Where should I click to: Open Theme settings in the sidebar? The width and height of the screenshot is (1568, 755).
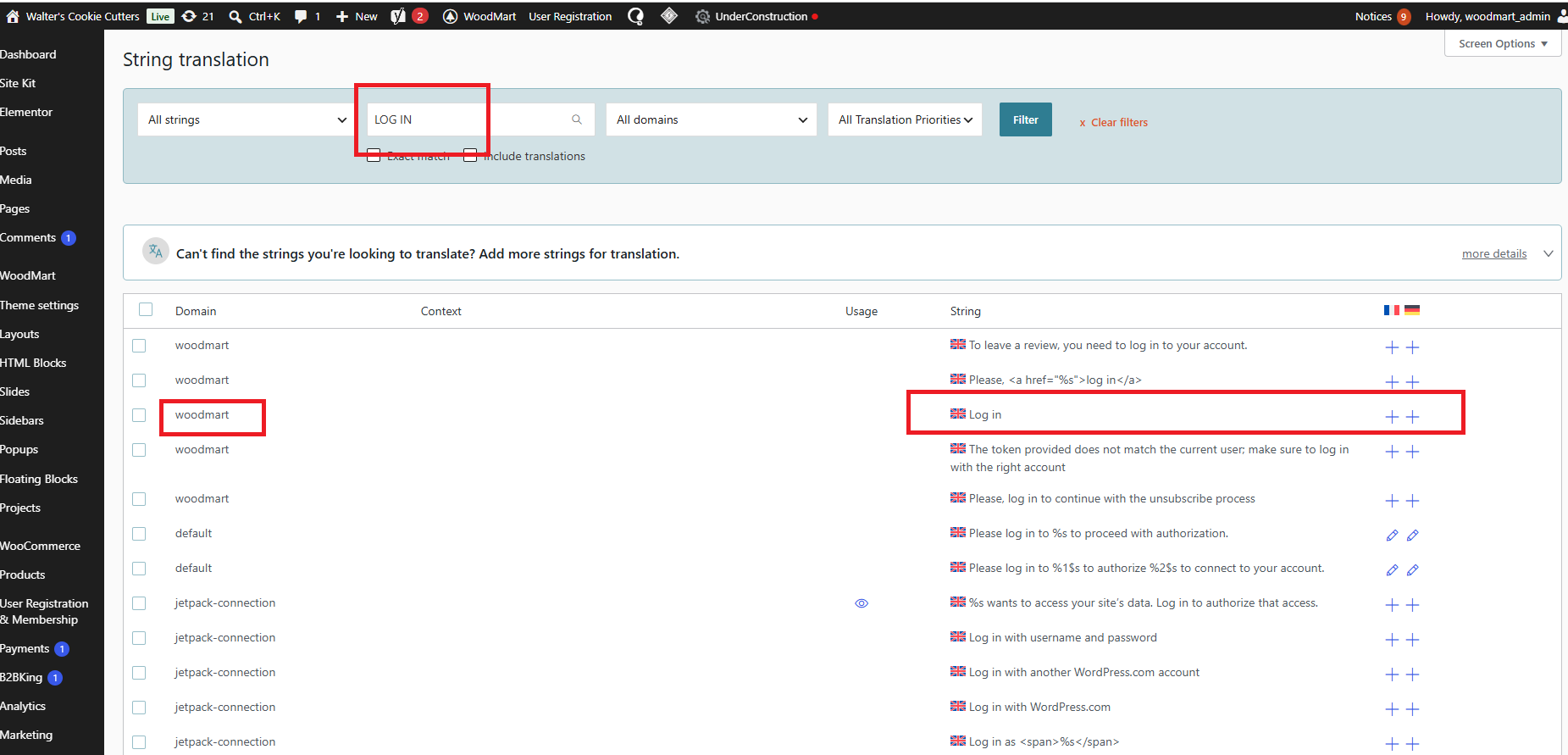point(39,305)
